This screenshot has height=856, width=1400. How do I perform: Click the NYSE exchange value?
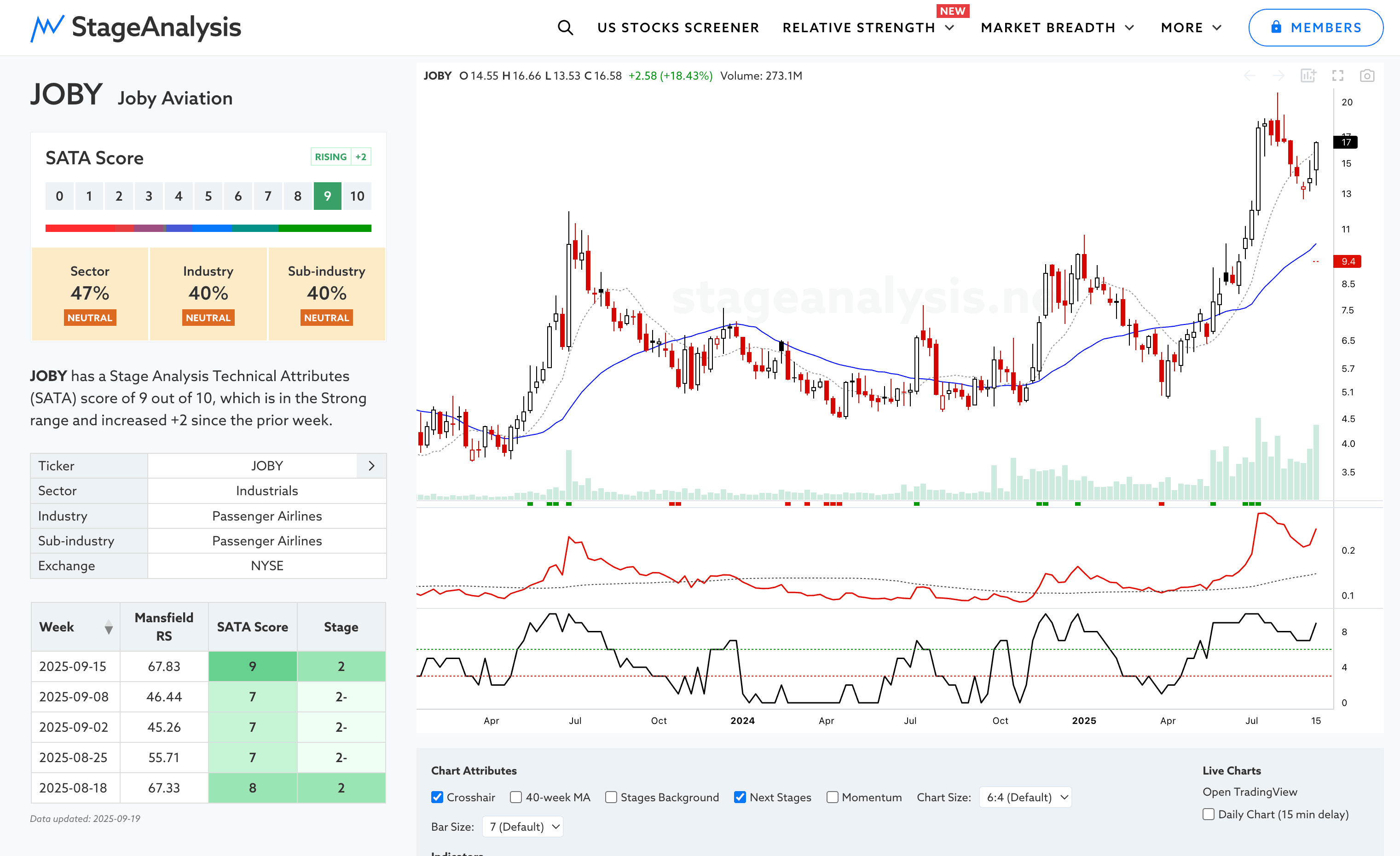[267, 566]
